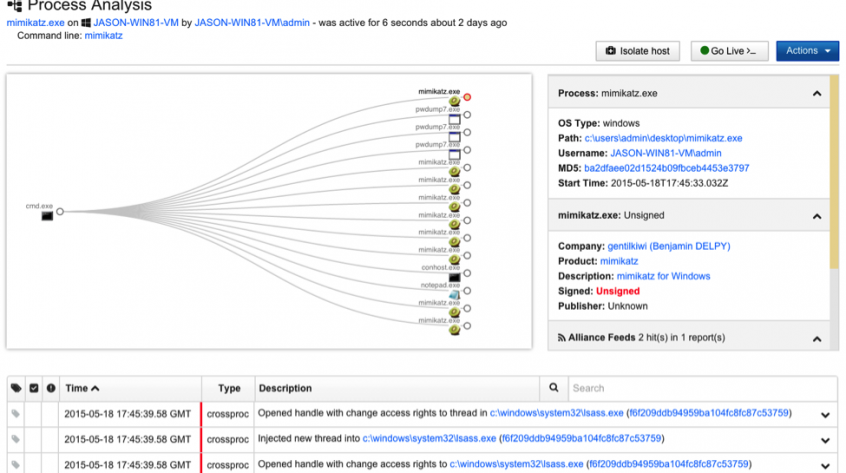The image size is (846, 473).
Task: Click the topmost pwdump7.exe window icon
Action: click(454, 119)
